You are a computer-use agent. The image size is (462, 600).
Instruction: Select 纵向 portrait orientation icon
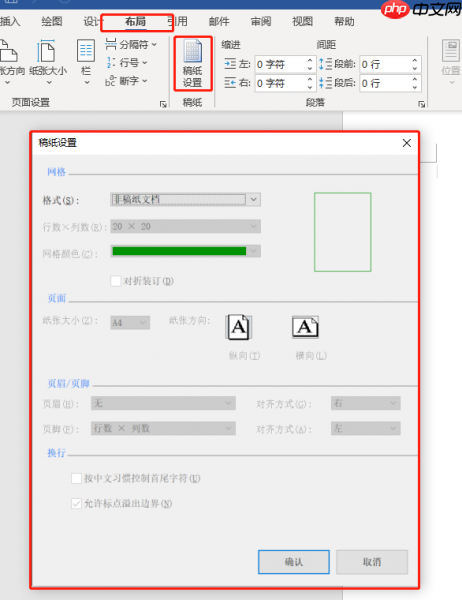(239, 327)
